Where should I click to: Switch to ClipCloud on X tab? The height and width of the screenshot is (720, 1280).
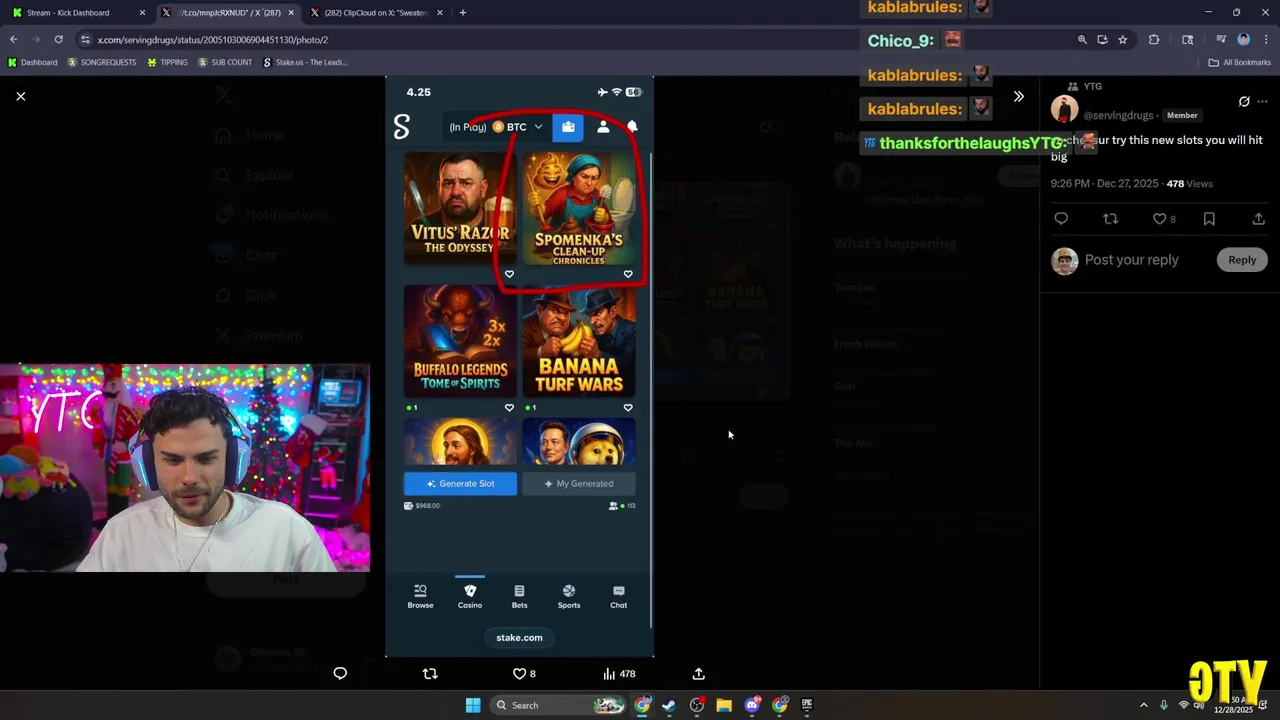click(376, 13)
